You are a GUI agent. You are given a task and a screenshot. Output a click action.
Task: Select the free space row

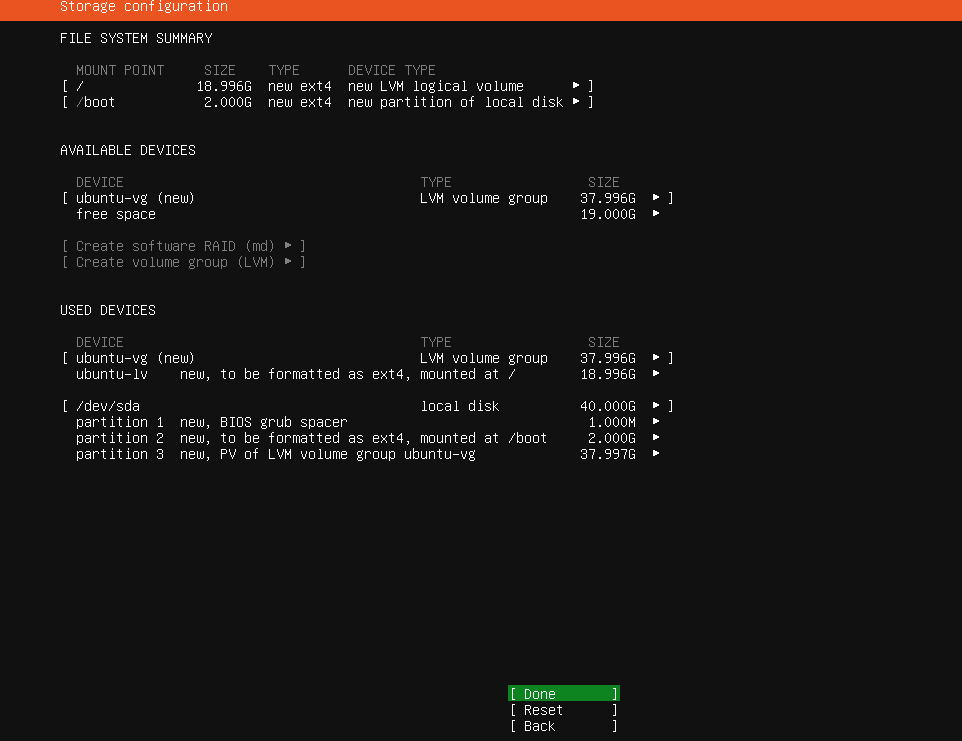pyautogui.click(x=367, y=214)
